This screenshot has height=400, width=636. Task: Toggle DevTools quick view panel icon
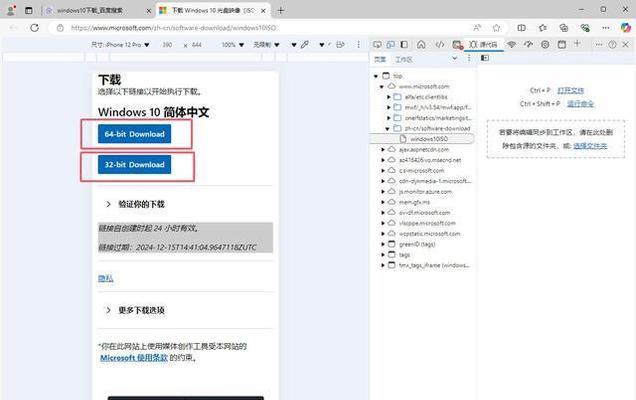point(404,45)
